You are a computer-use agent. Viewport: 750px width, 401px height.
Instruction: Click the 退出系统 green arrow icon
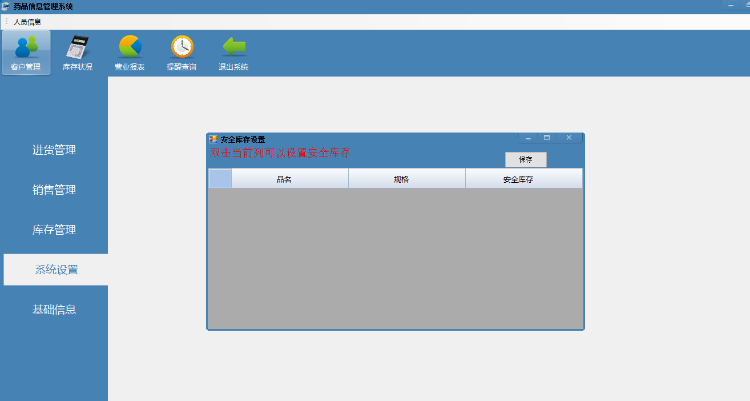point(233,53)
